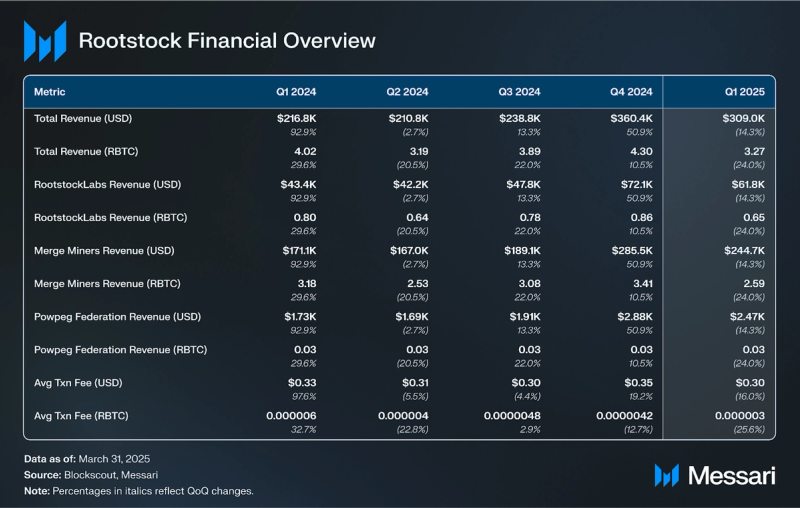This screenshot has width=800, height=508.
Task: Click the Merge Miners Revenue (USD) label
Action: 104,250
